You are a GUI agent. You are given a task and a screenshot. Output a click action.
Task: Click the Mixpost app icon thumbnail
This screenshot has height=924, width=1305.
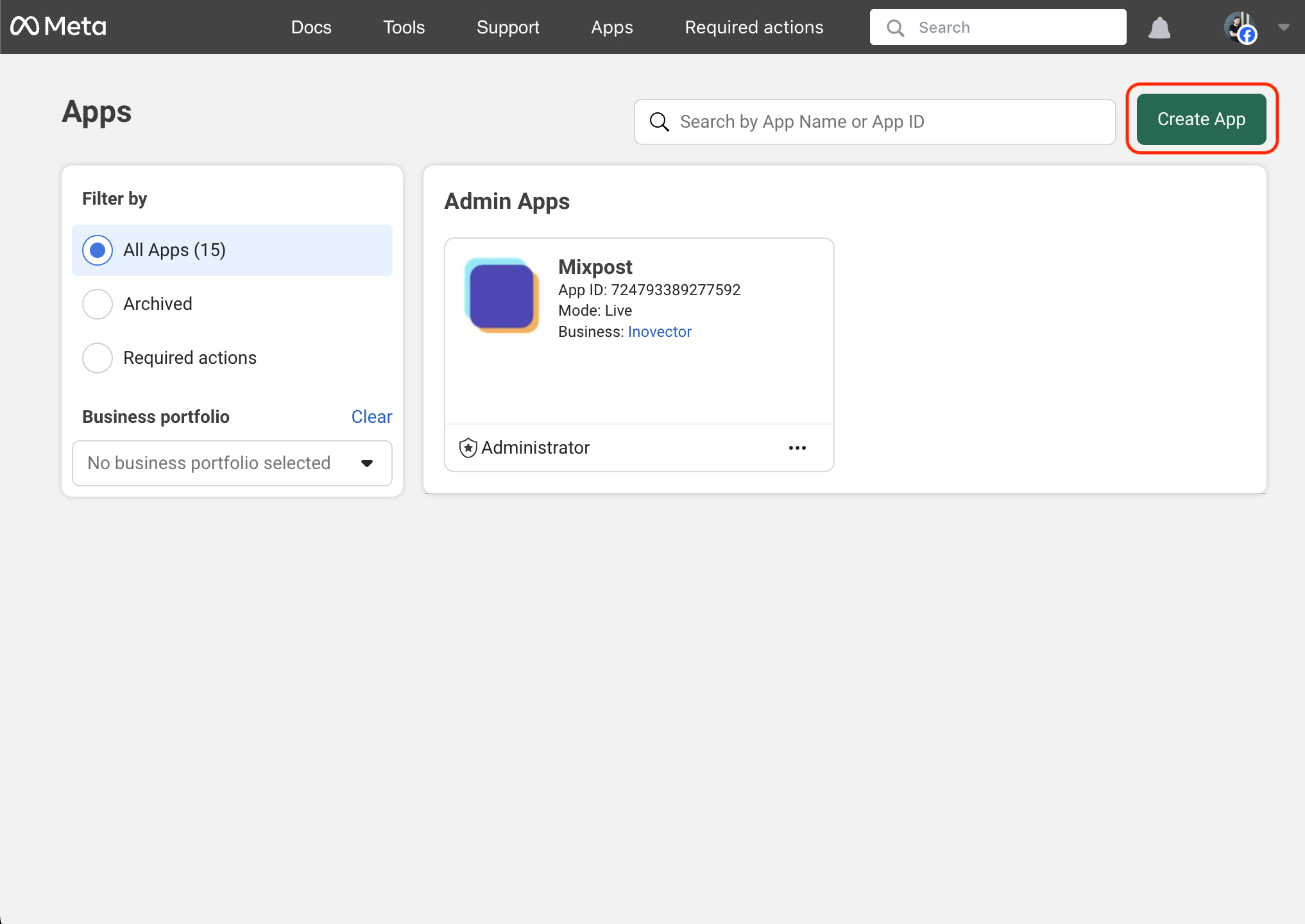click(502, 295)
